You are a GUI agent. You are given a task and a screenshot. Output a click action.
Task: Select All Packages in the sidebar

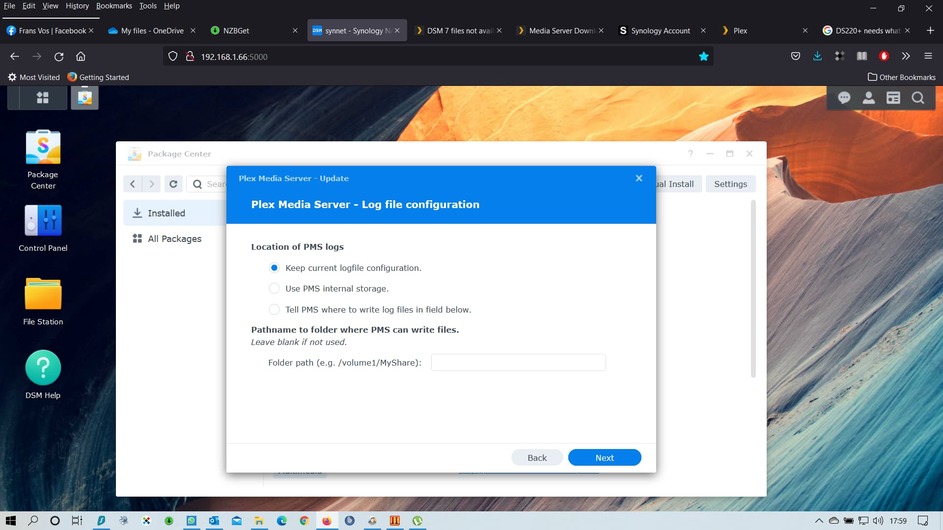[174, 239]
